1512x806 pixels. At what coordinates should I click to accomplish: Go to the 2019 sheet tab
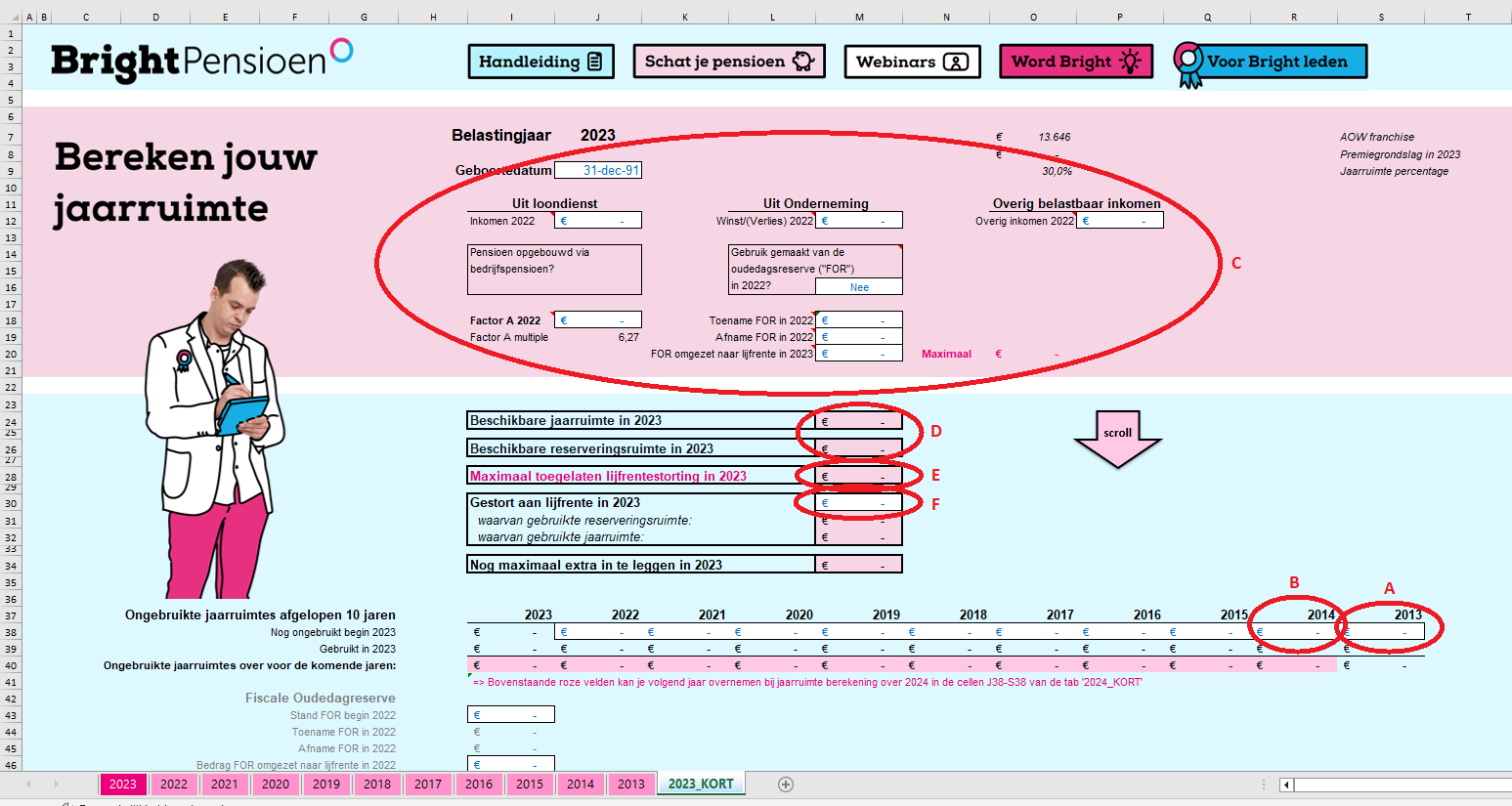point(326,785)
